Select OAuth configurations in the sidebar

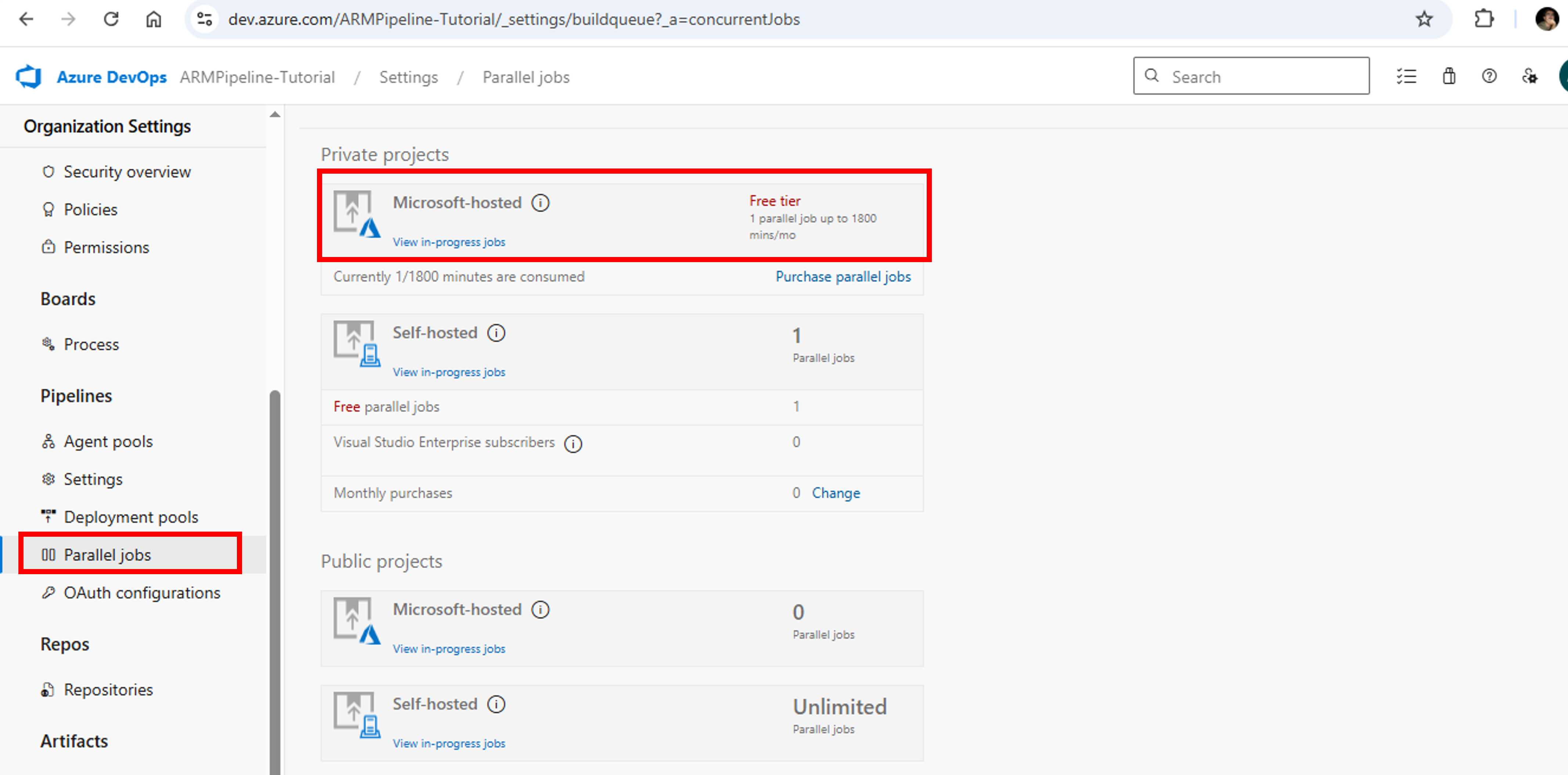tap(142, 593)
